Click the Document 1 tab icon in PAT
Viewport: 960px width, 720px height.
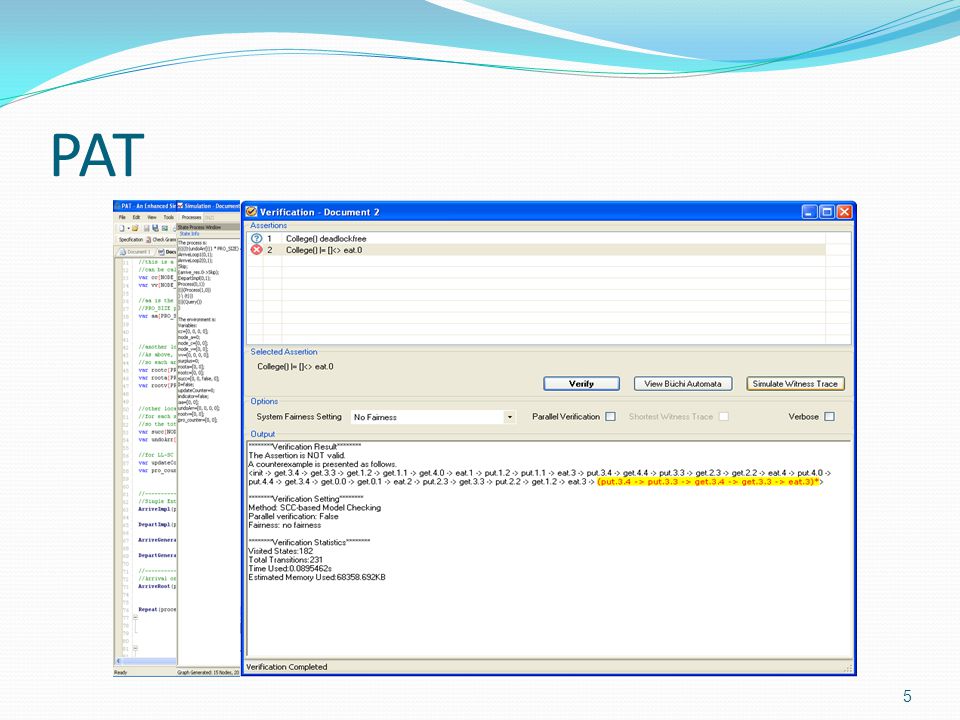[122, 252]
